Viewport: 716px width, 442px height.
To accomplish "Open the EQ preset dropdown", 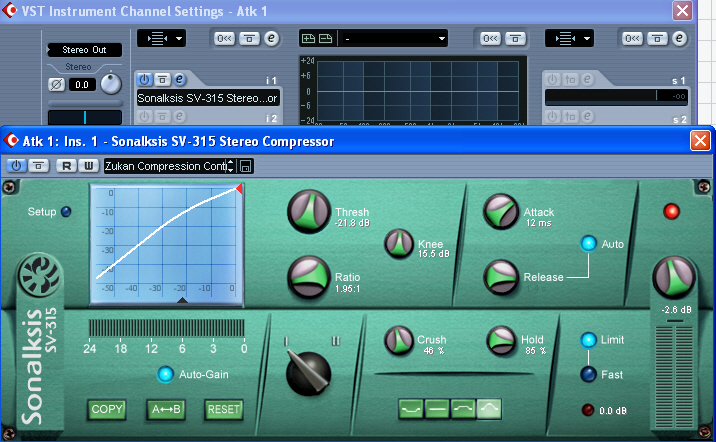I will pyautogui.click(x=395, y=39).
